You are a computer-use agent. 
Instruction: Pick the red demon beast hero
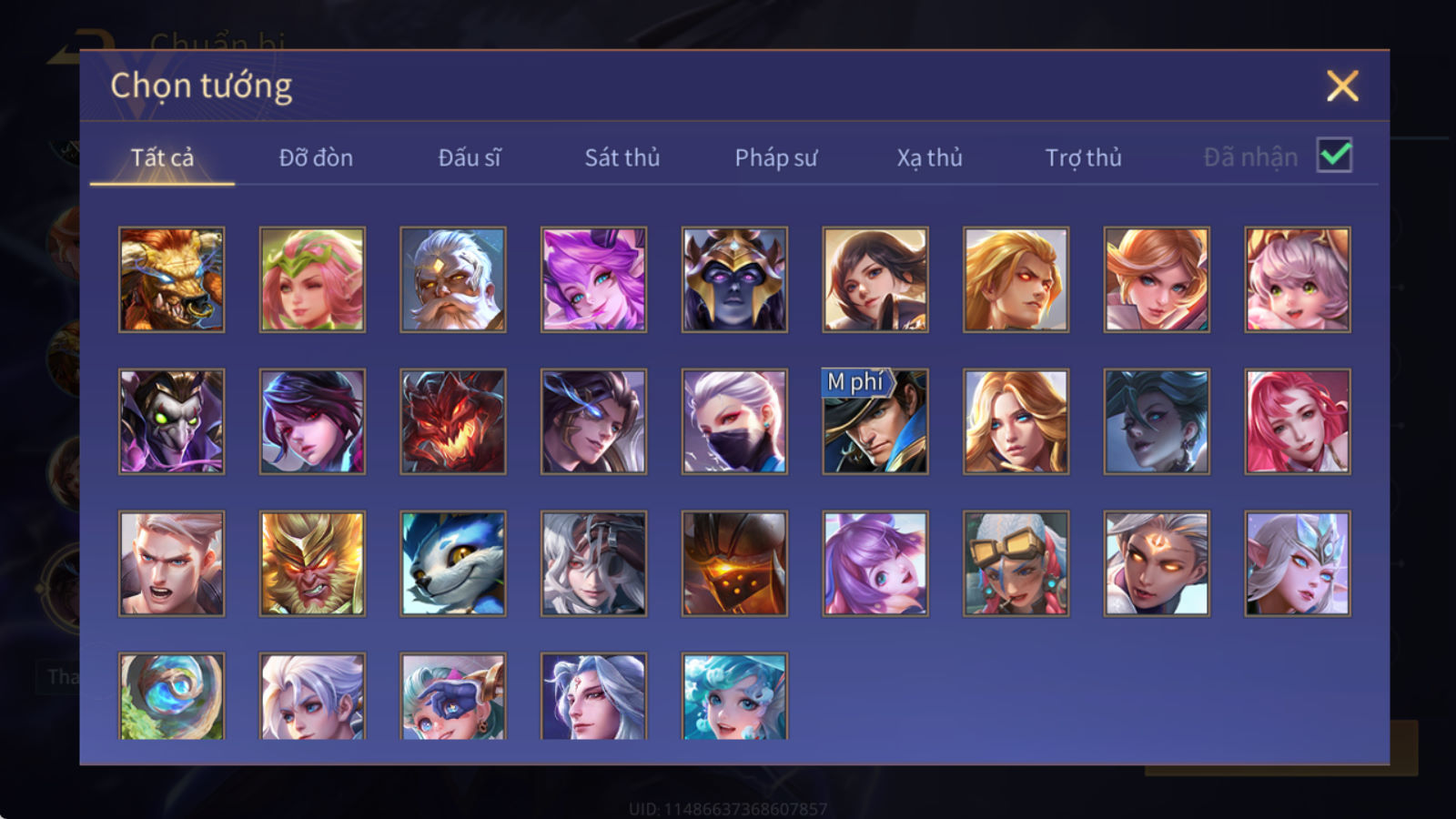coord(453,421)
